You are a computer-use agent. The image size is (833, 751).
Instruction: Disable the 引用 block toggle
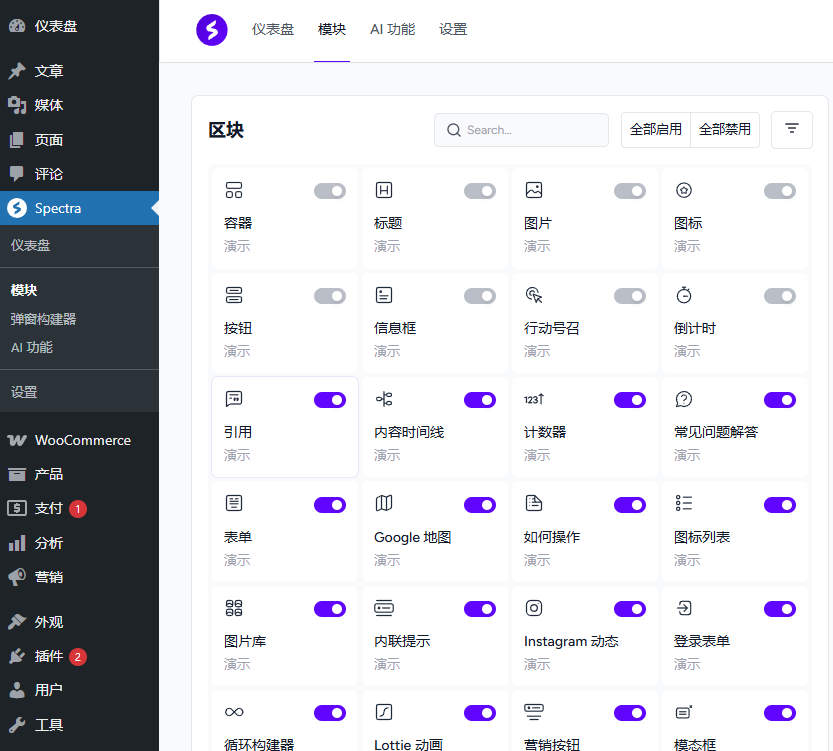330,400
